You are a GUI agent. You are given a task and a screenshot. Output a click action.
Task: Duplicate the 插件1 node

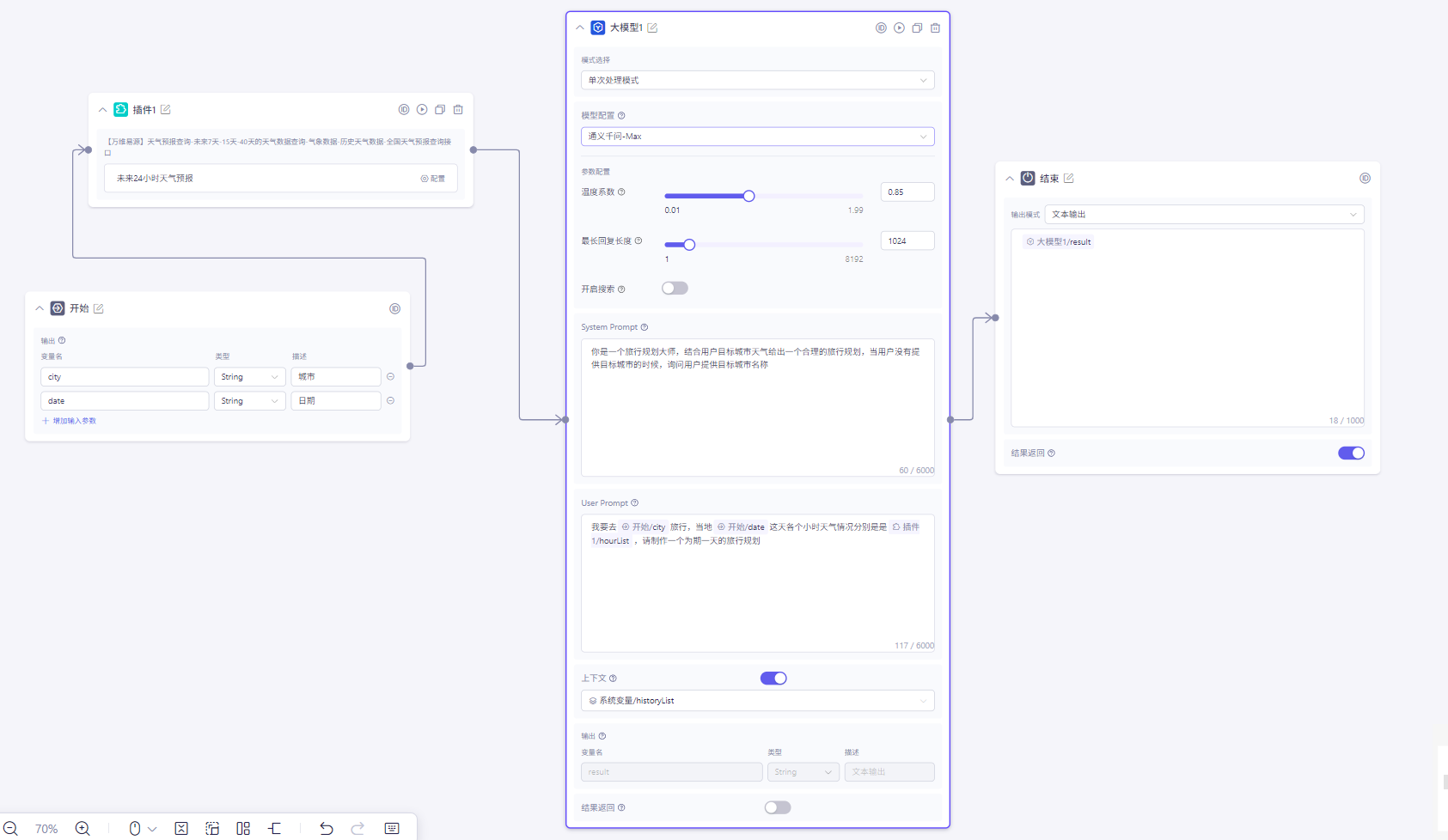pos(440,110)
